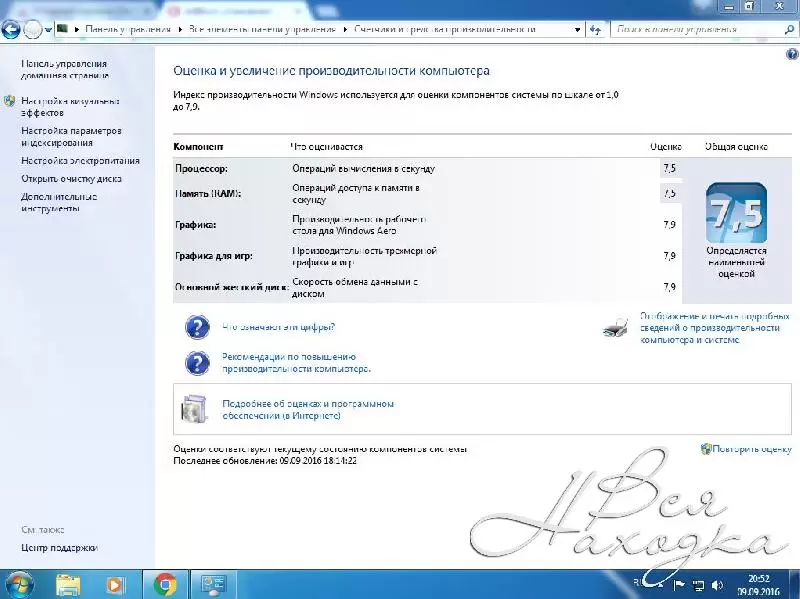
Task: Open the Windows Start menu orb
Action: pos(20,584)
